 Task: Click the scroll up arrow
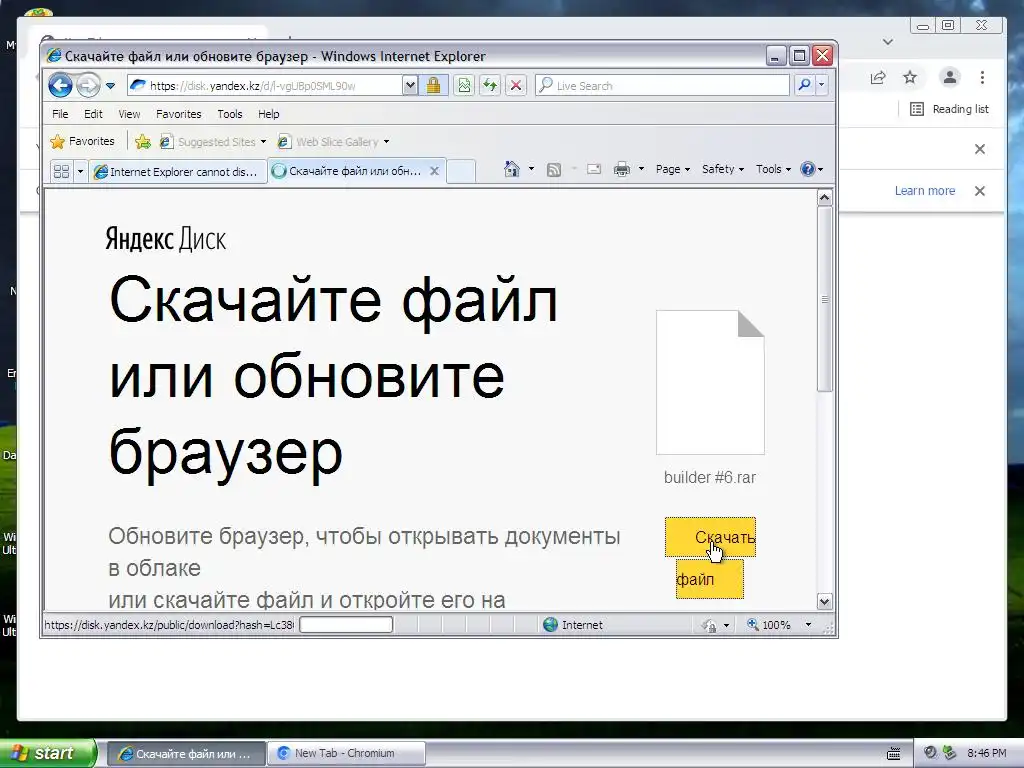pos(824,197)
